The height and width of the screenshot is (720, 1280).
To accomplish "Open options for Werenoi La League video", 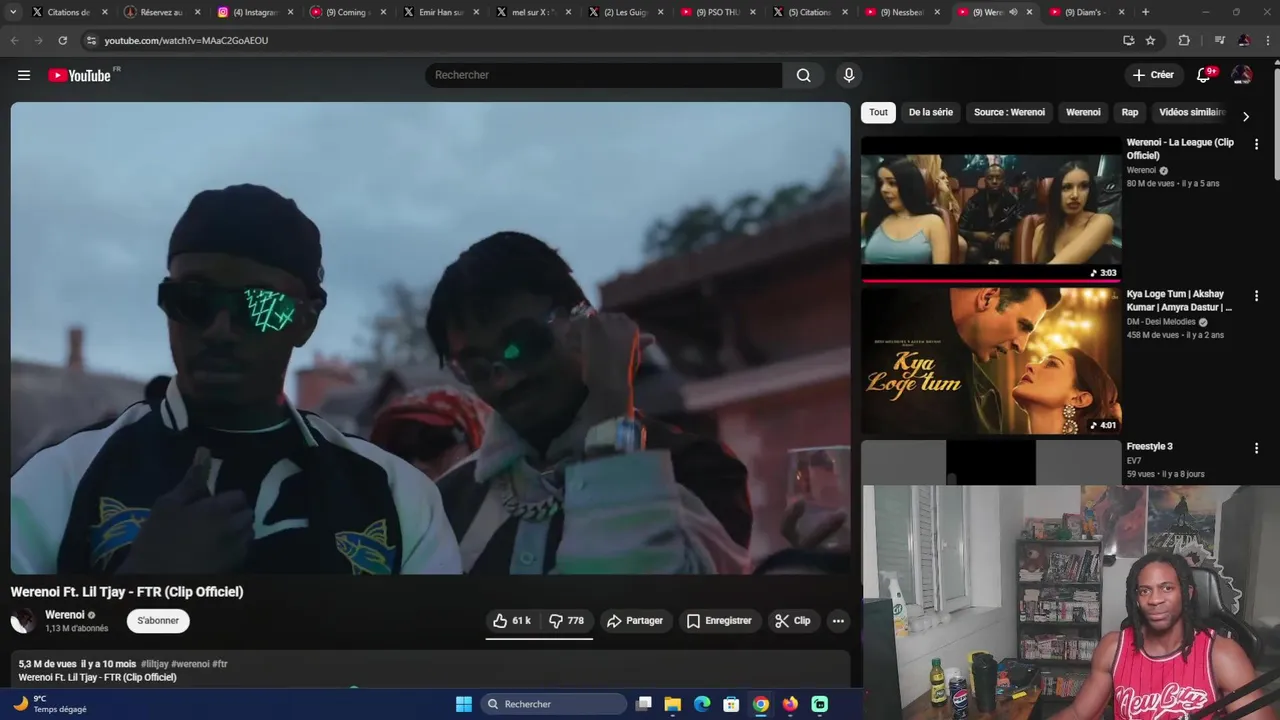I will pos(1257,144).
